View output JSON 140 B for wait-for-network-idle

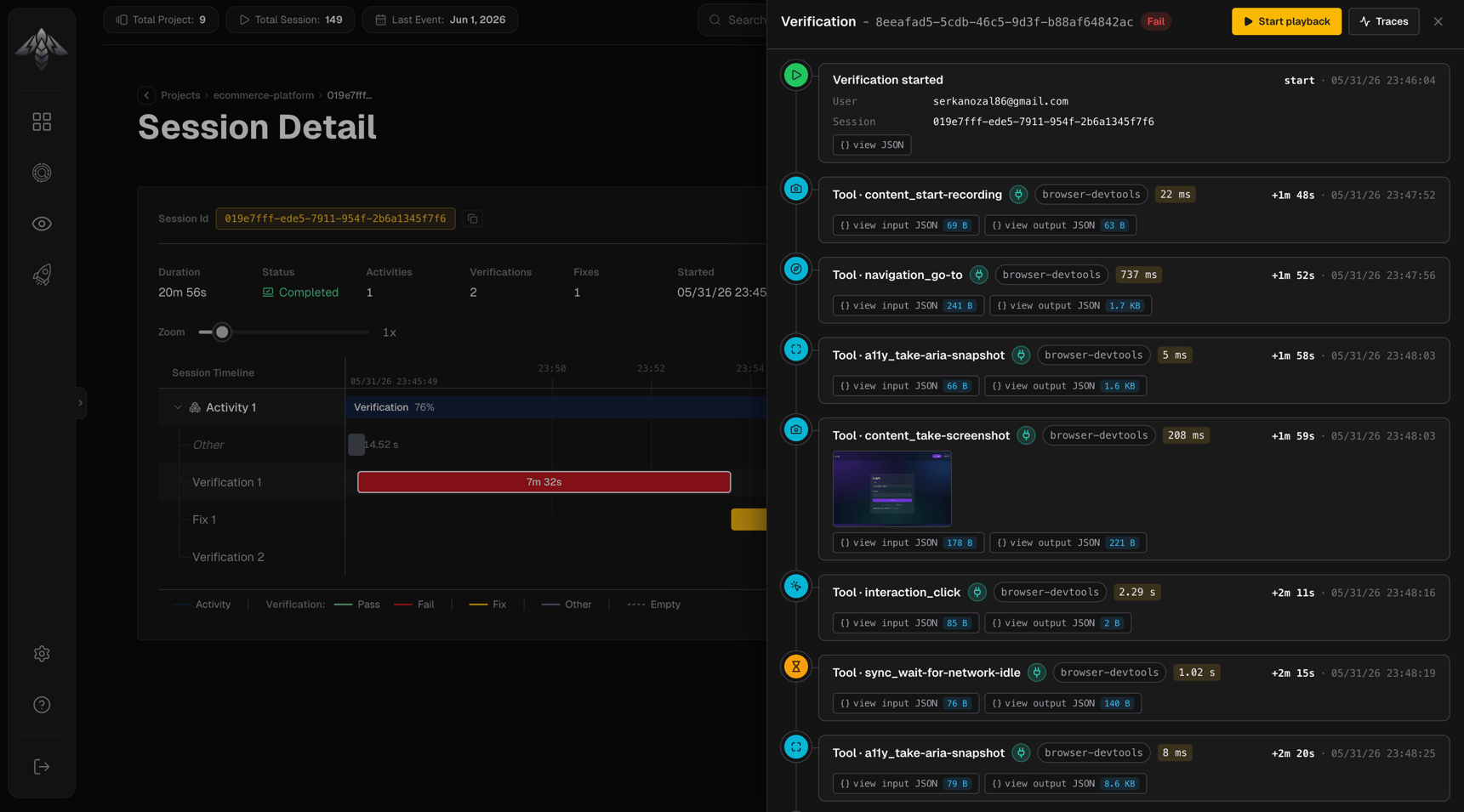point(1062,703)
